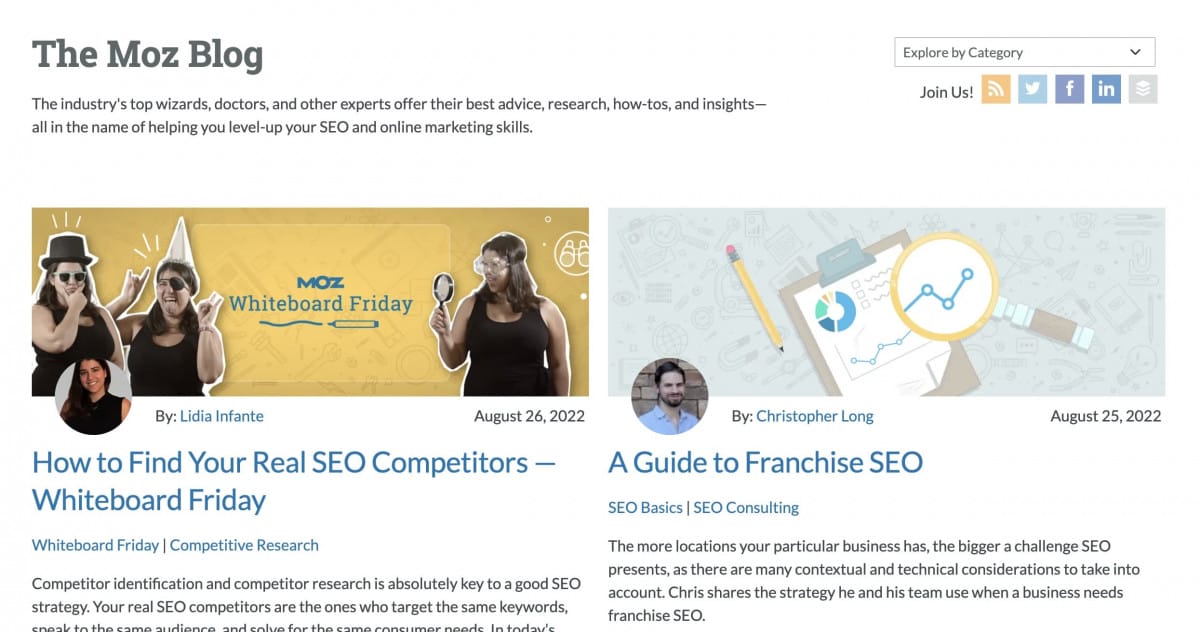
Task: Open Lidia Infante's author page
Action: tap(221, 416)
